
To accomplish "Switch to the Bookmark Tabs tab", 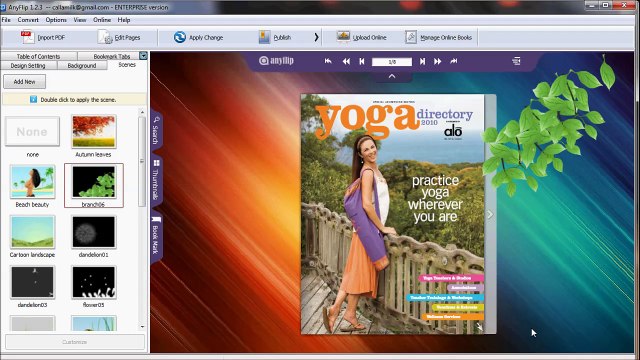I will tap(111, 56).
